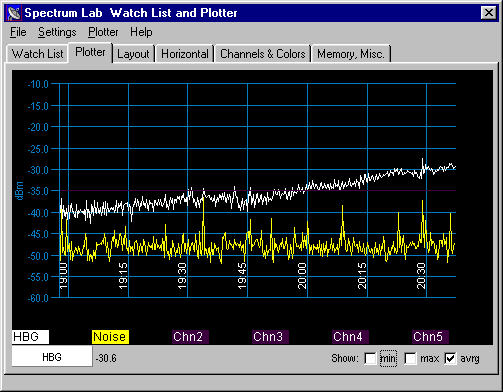The width and height of the screenshot is (503, 392).
Task: Click the -10.0 axis label
Action: [x=38, y=84]
